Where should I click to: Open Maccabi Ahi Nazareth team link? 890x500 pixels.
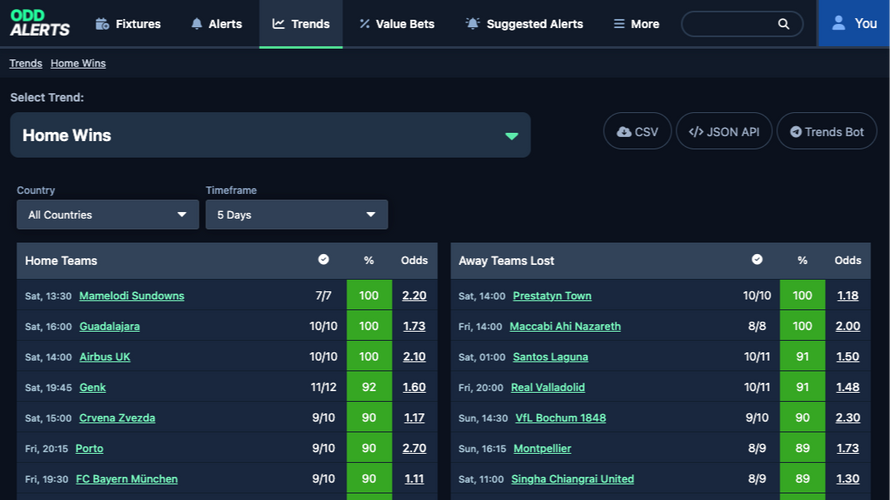[x=565, y=326]
